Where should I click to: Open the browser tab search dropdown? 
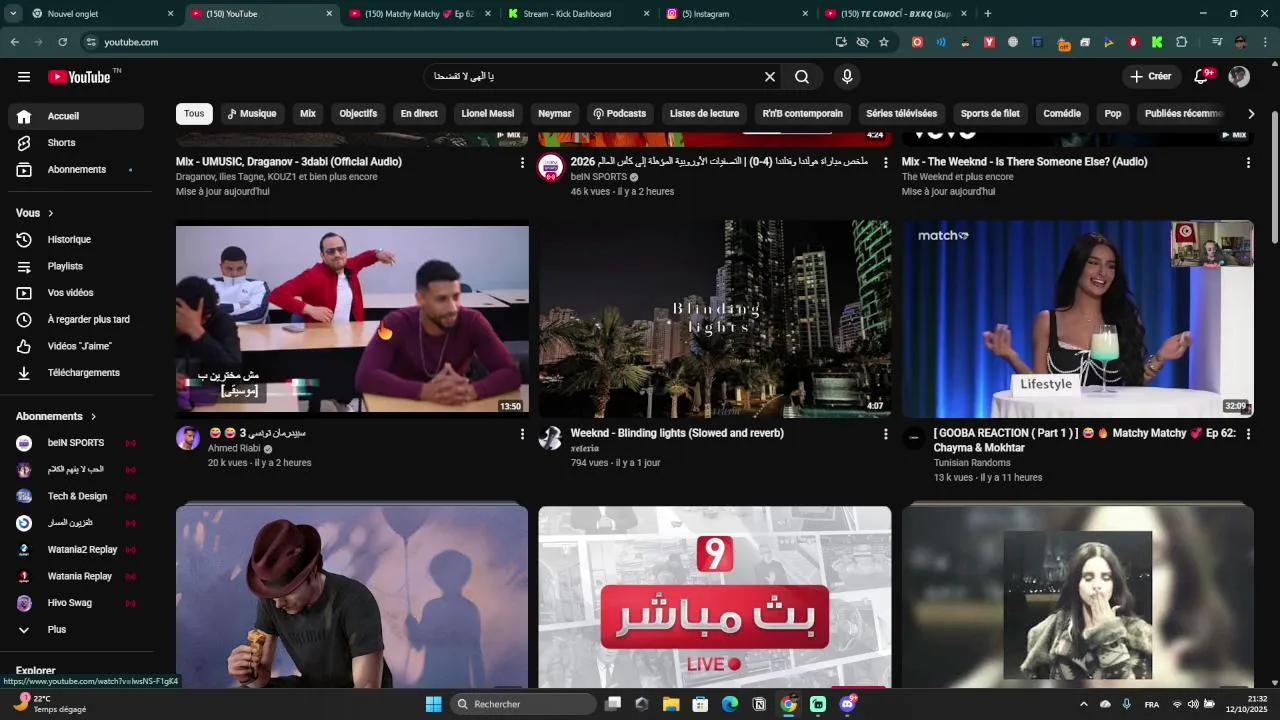[x=13, y=14]
